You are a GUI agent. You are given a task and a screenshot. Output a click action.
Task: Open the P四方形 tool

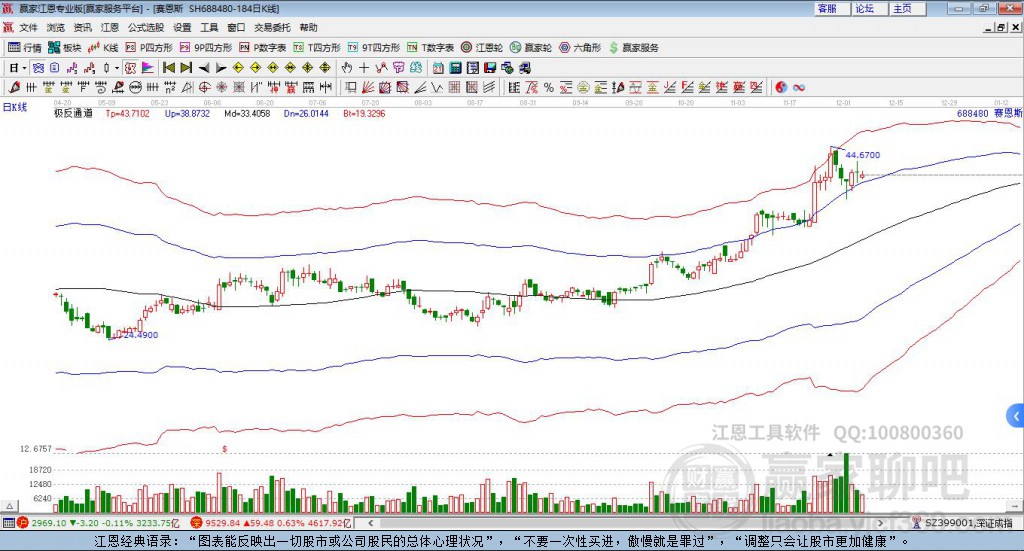pyautogui.click(x=149, y=48)
